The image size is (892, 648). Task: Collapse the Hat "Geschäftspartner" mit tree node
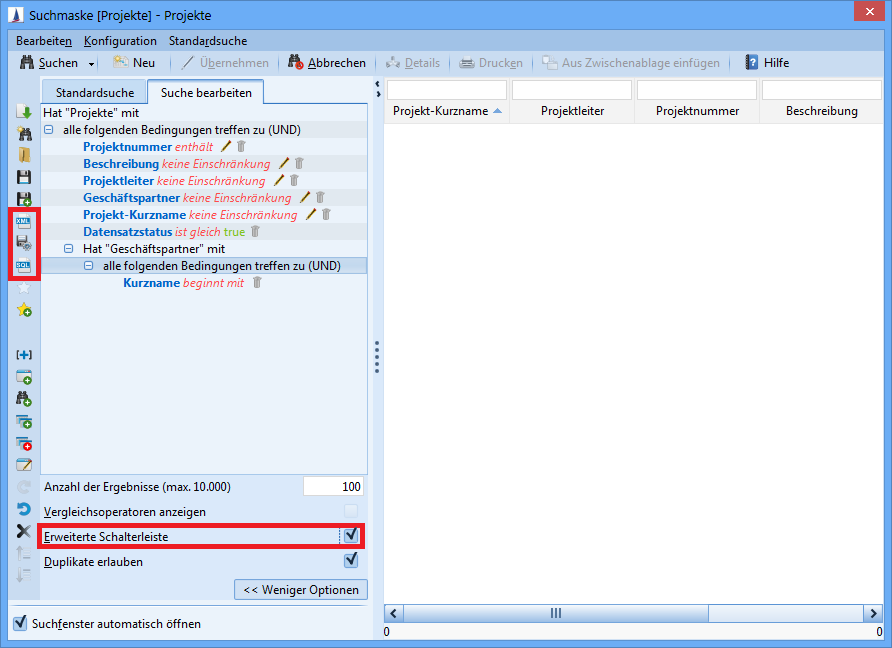click(69, 249)
